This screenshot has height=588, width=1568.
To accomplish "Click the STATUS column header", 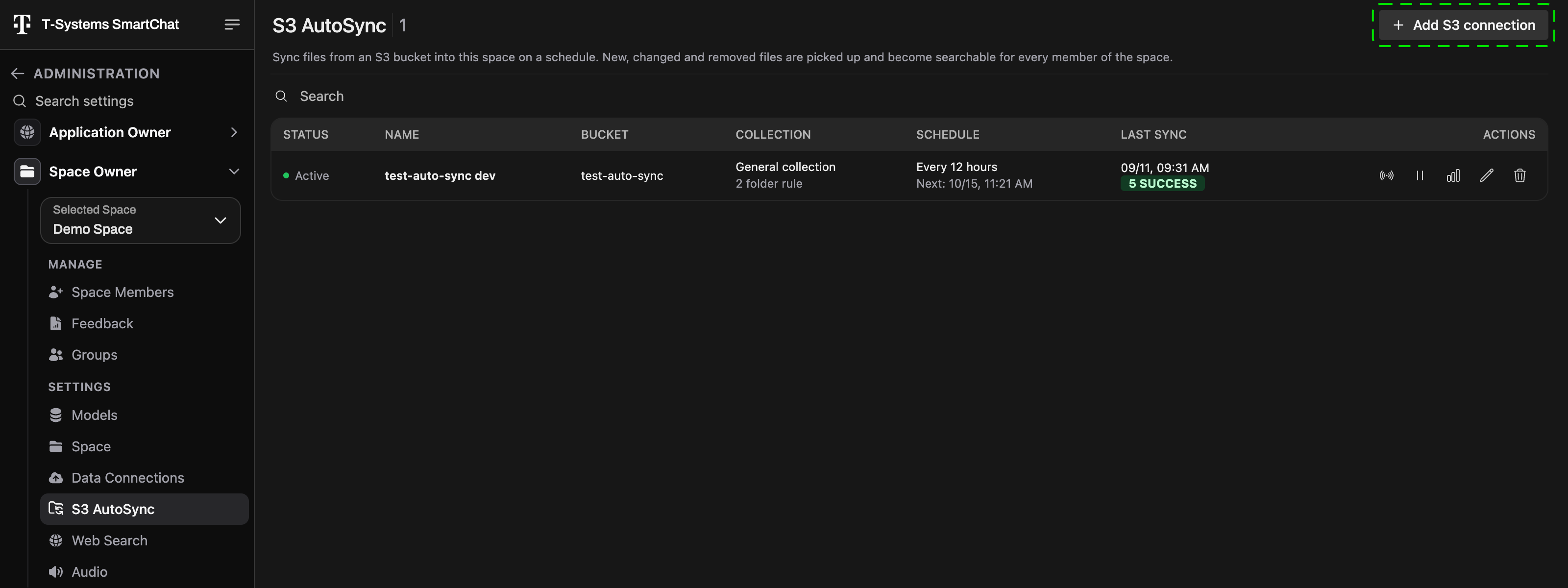I will pos(306,135).
